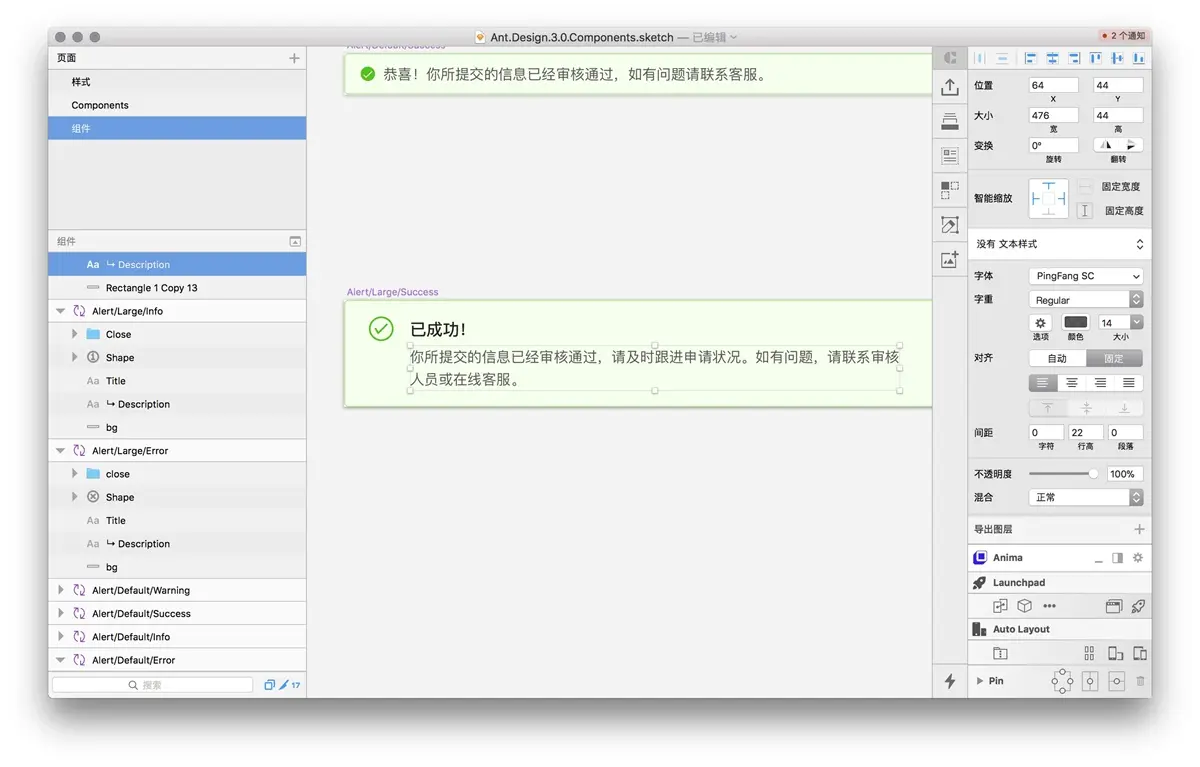Center-align the text
The height and width of the screenshot is (767, 1200).
coord(1072,382)
